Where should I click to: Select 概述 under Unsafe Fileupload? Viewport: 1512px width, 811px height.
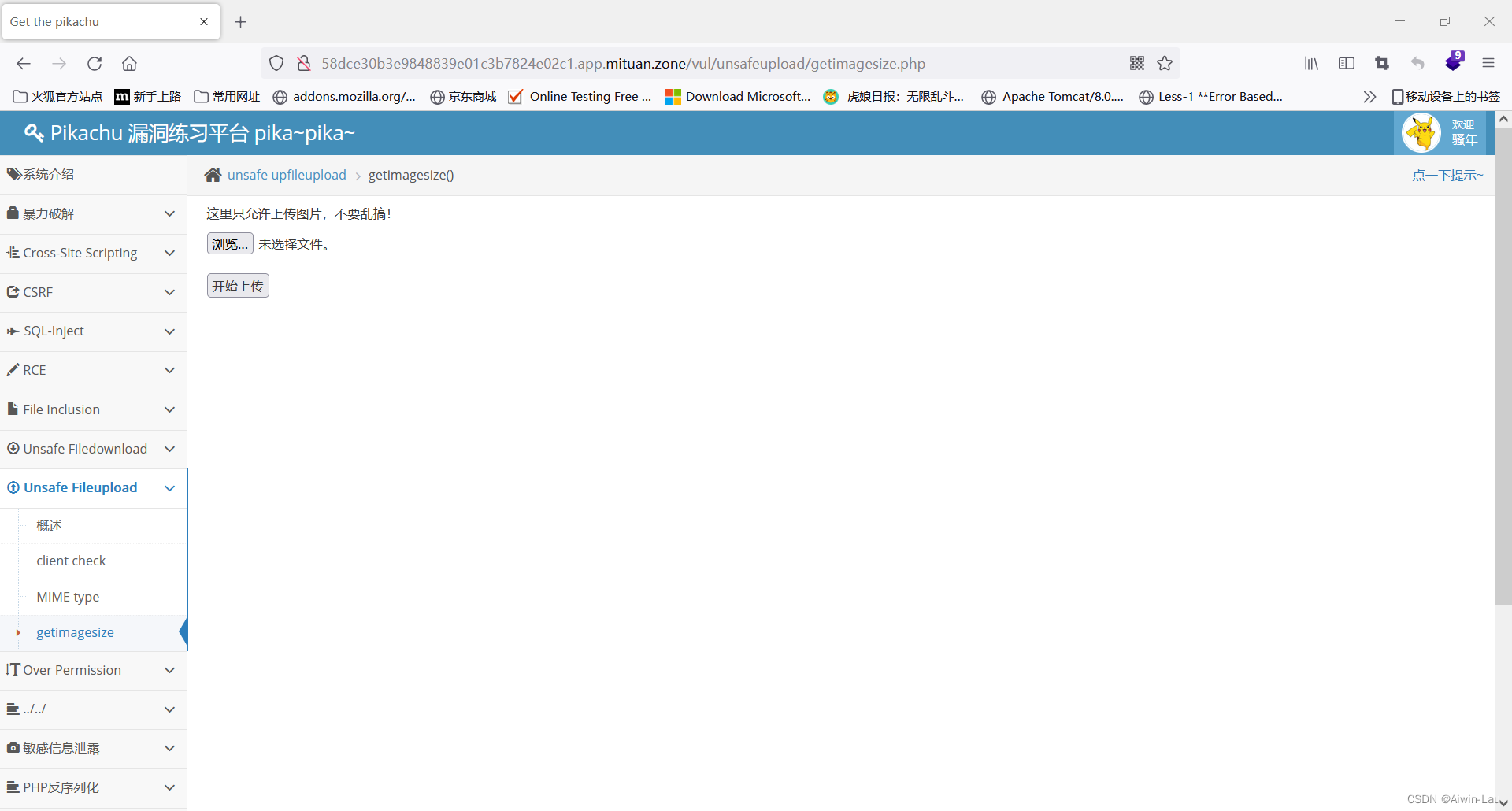pos(49,526)
